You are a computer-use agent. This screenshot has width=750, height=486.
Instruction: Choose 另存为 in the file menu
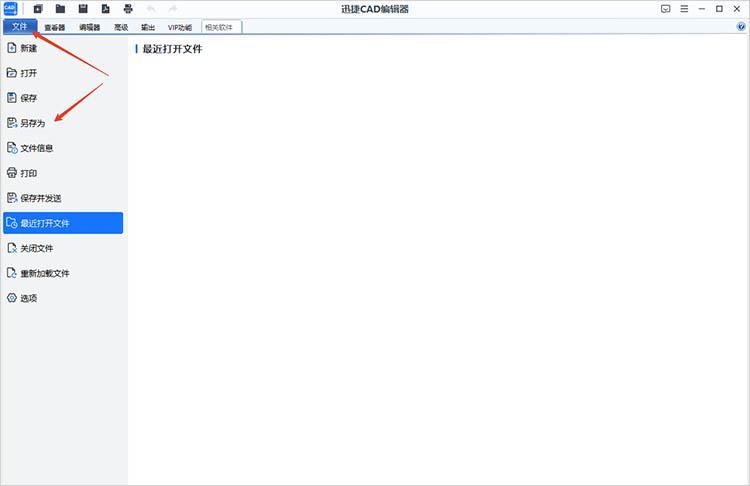63,123
